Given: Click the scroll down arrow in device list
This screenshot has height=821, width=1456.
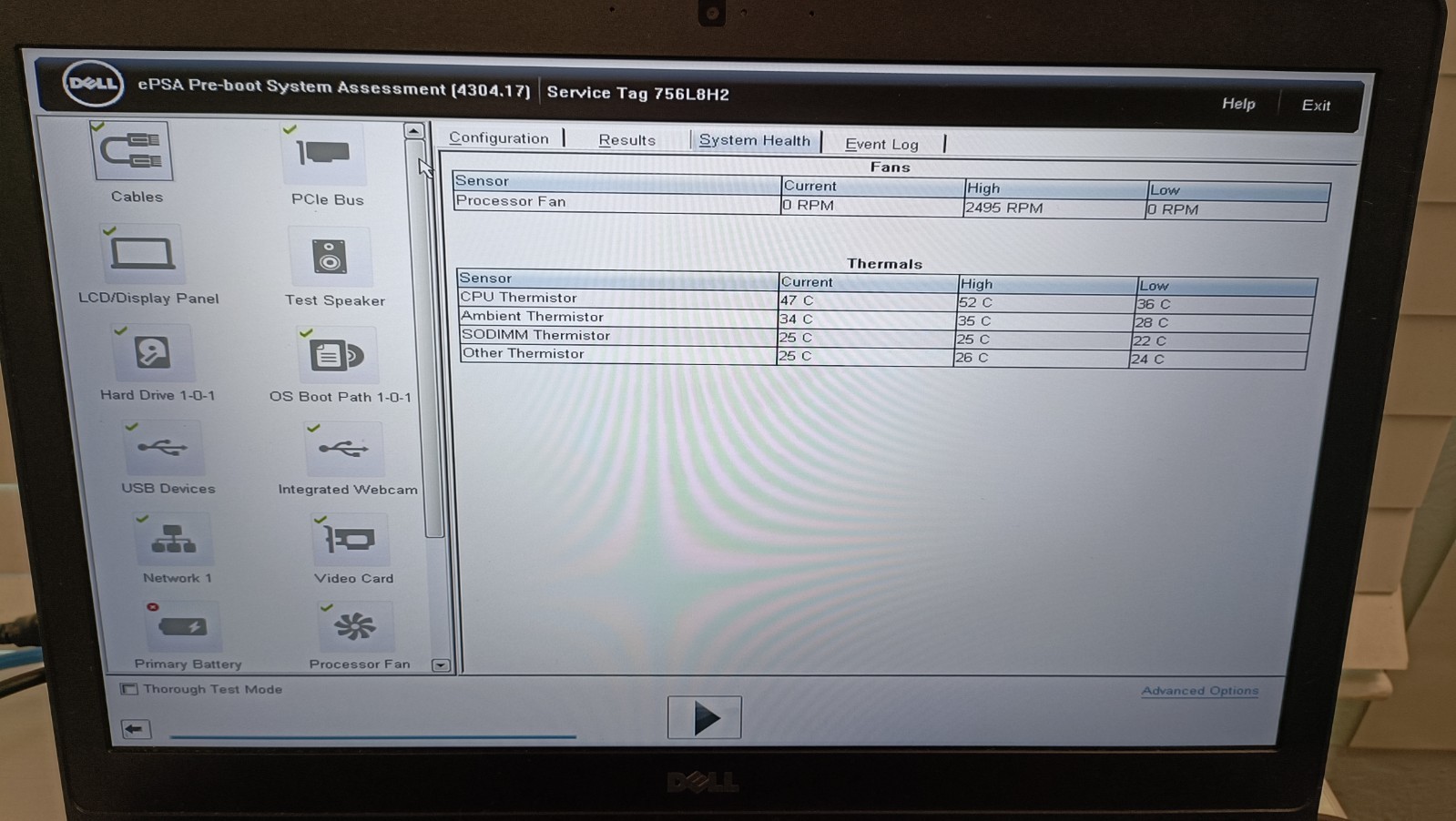Looking at the screenshot, I should point(441,665).
